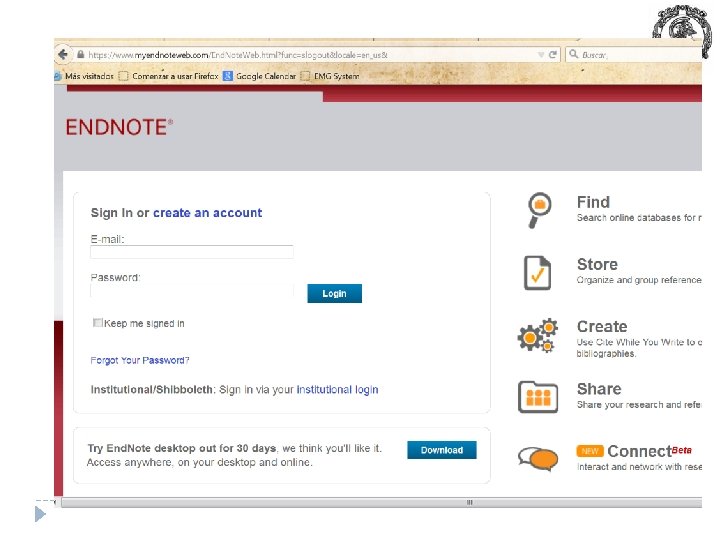
Task: Reload the page with the refresh icon
Action: [553, 55]
